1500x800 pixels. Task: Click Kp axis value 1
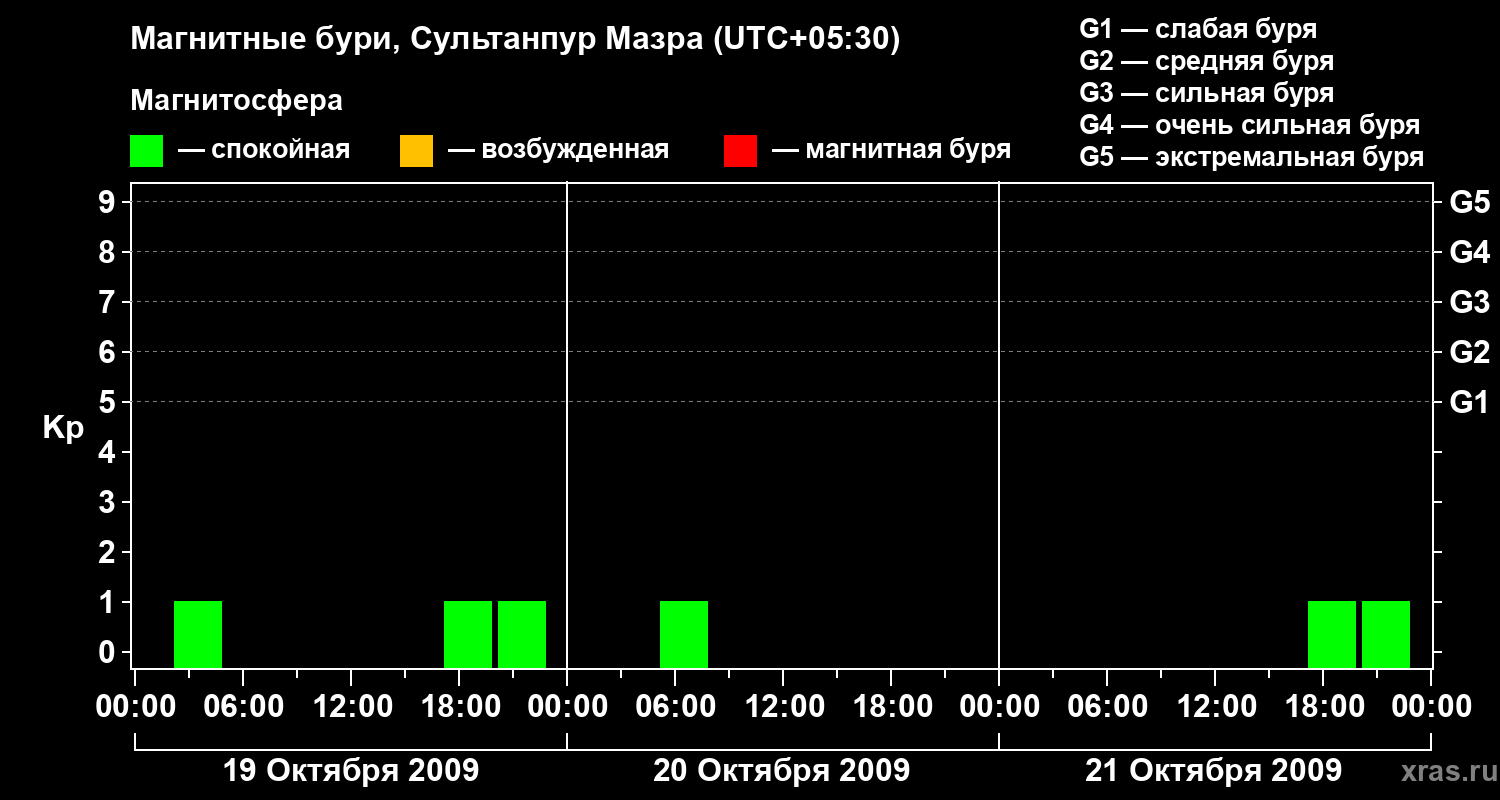point(109,602)
